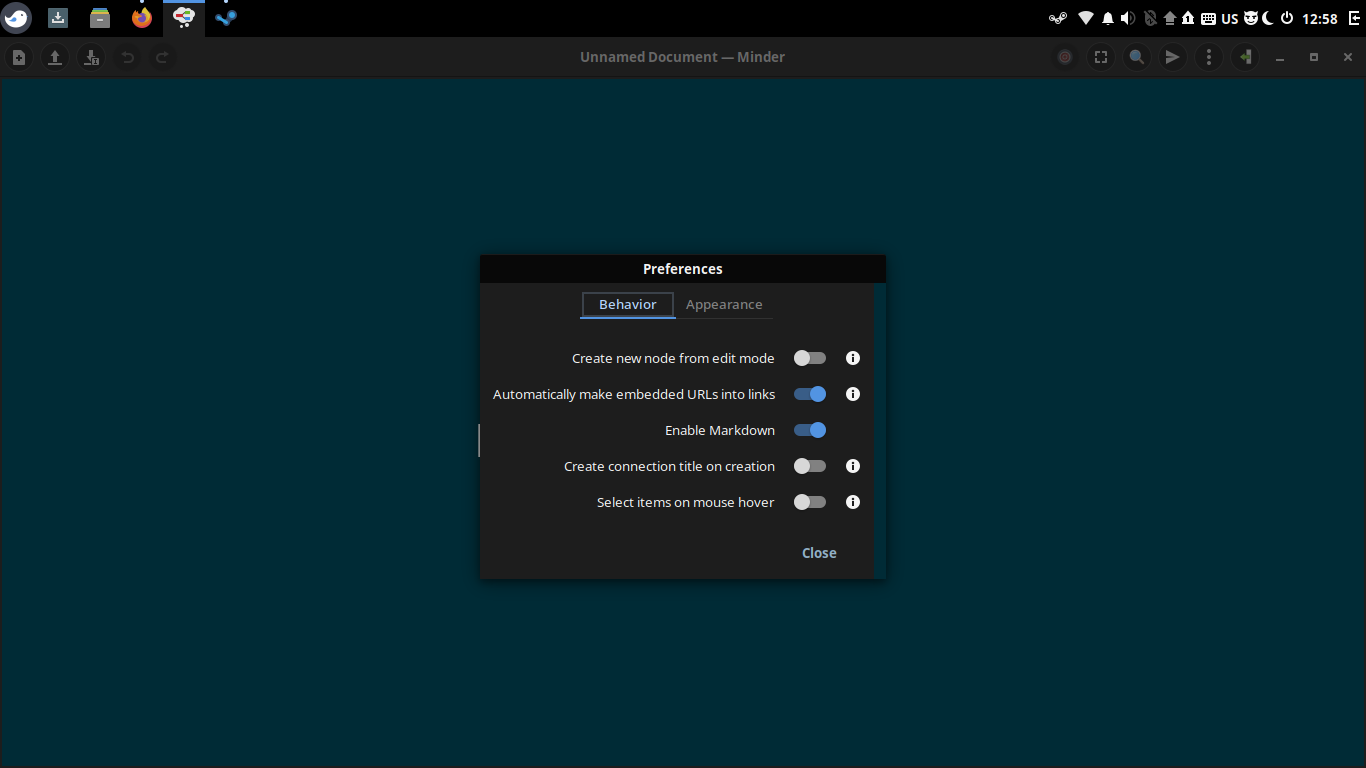Screen dimensions: 1366x768
Task: Open the main menu with three dots
Action: (x=1208, y=57)
